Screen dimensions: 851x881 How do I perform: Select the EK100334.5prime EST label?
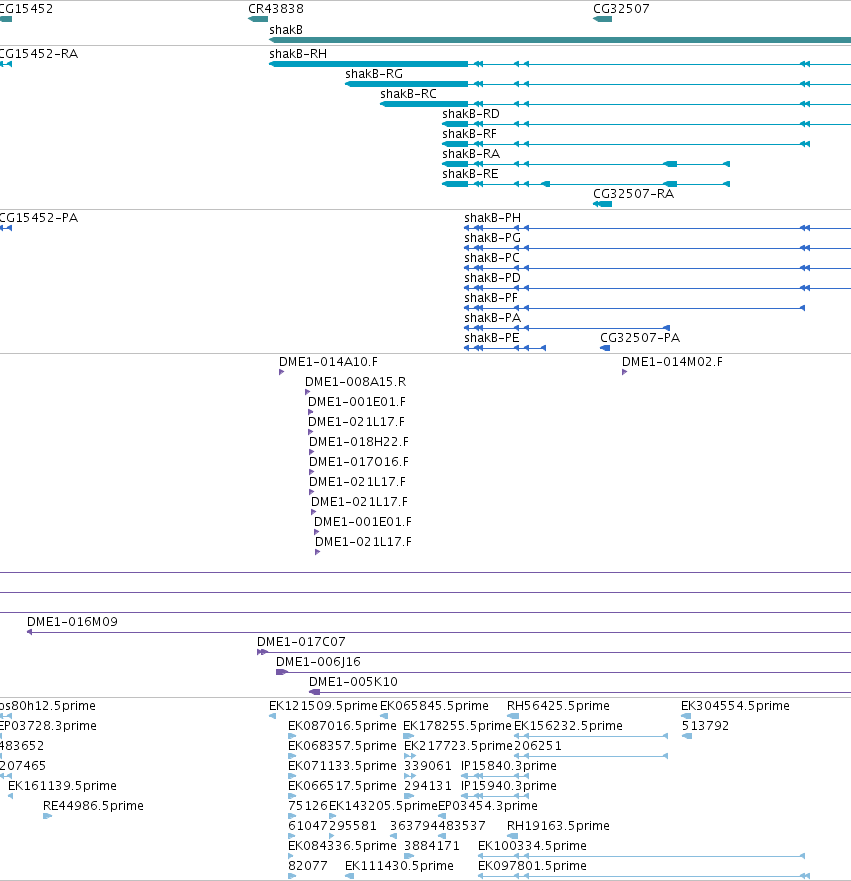click(x=533, y=846)
